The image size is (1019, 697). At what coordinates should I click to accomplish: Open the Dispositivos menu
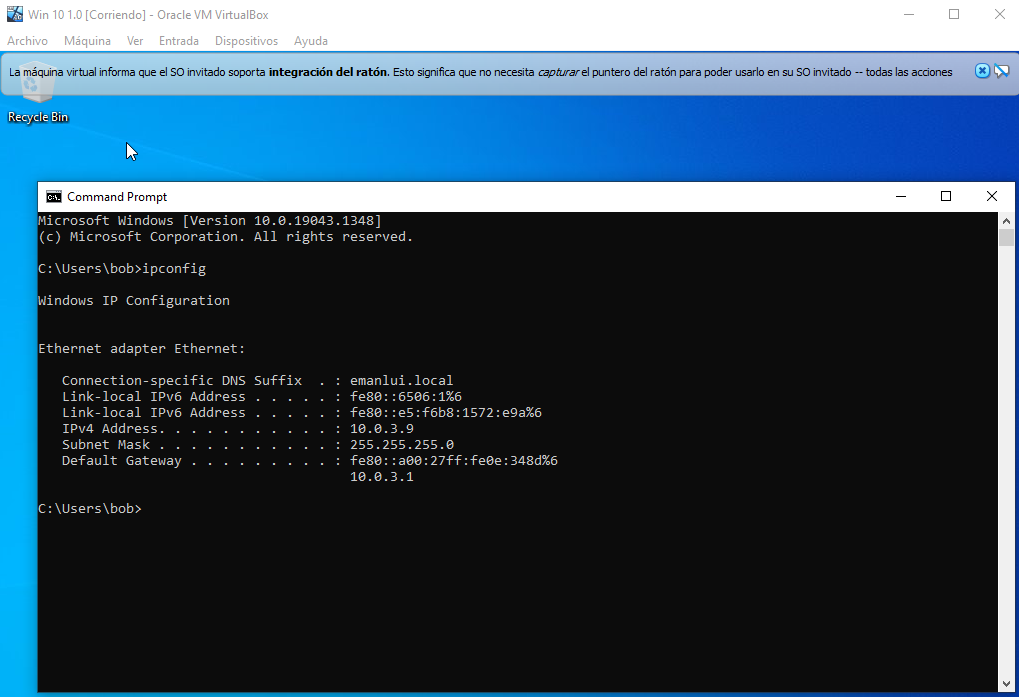pyautogui.click(x=246, y=41)
